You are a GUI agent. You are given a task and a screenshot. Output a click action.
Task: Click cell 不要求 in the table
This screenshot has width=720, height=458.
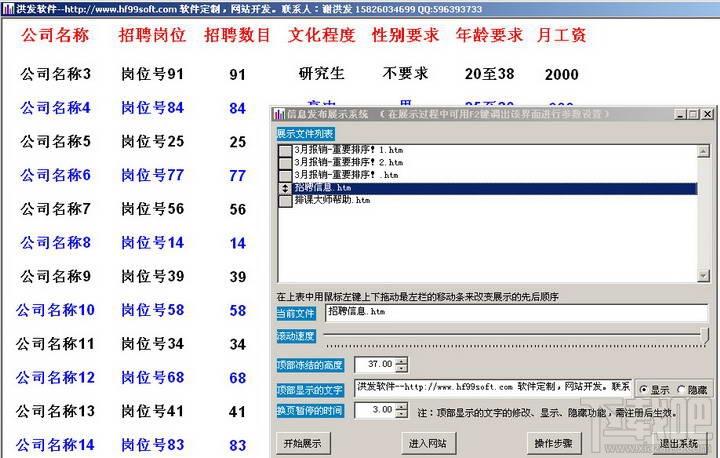405,74
